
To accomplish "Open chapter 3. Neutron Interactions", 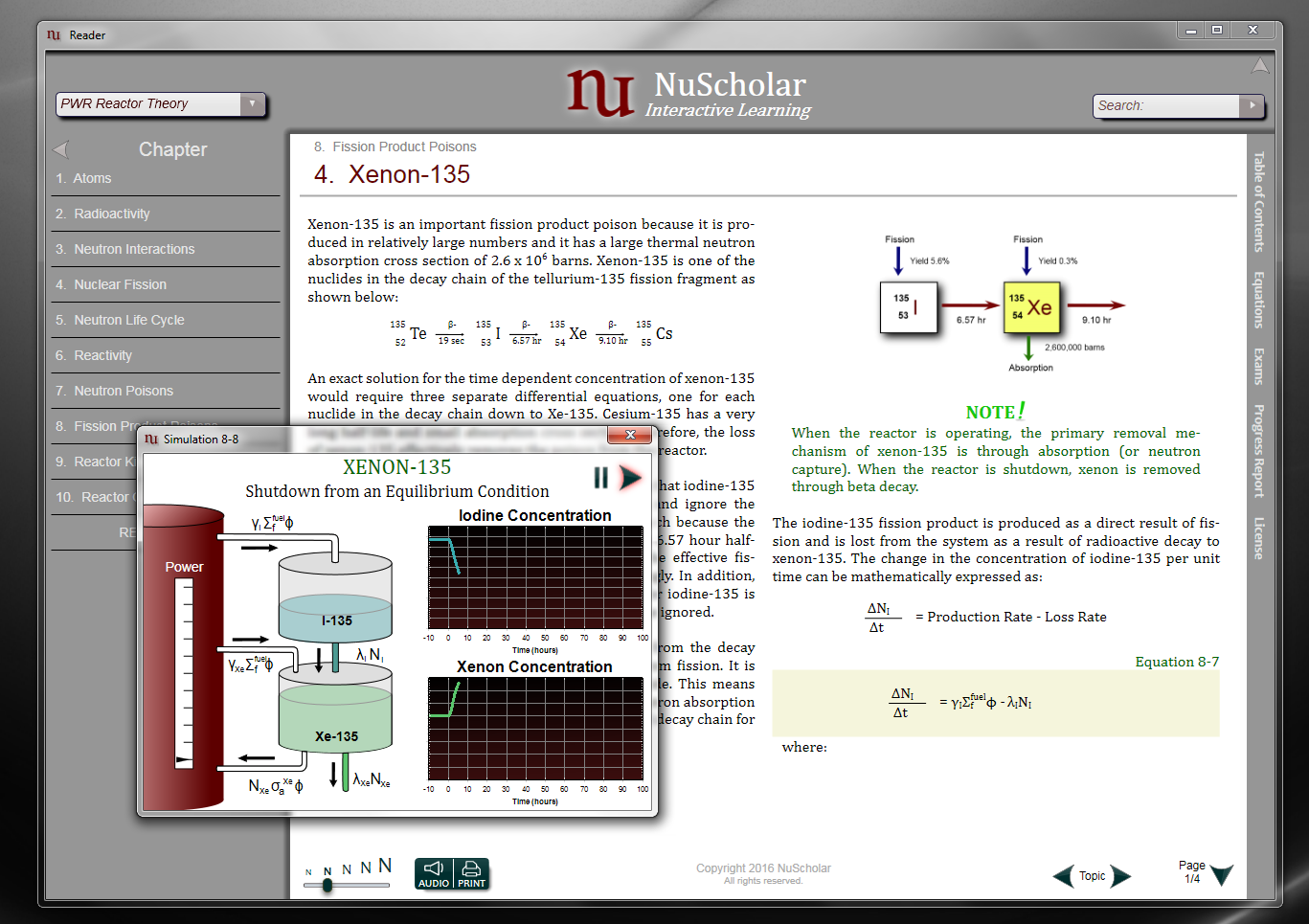I will [166, 249].
